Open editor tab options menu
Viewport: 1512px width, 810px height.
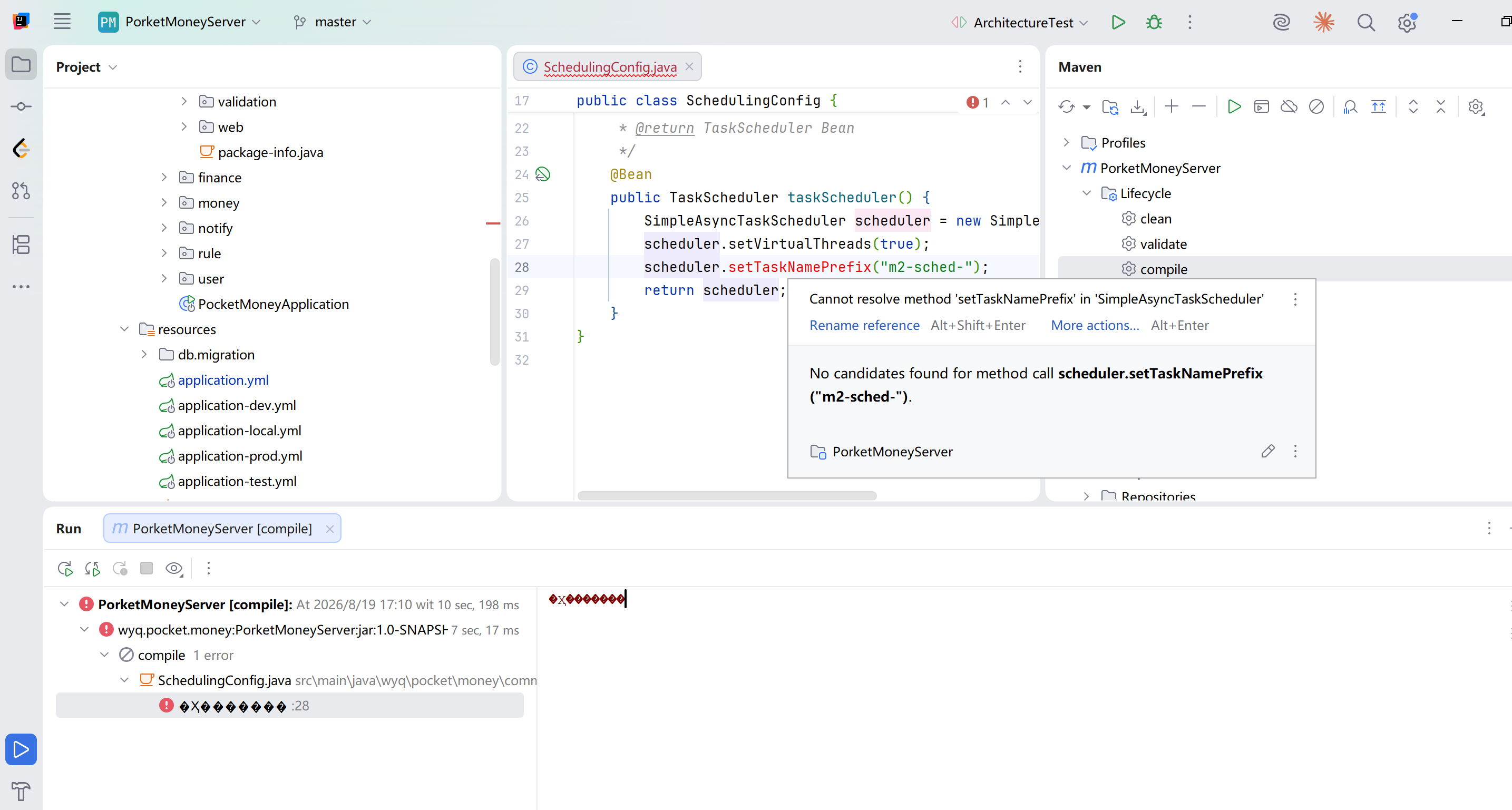pyautogui.click(x=1020, y=67)
